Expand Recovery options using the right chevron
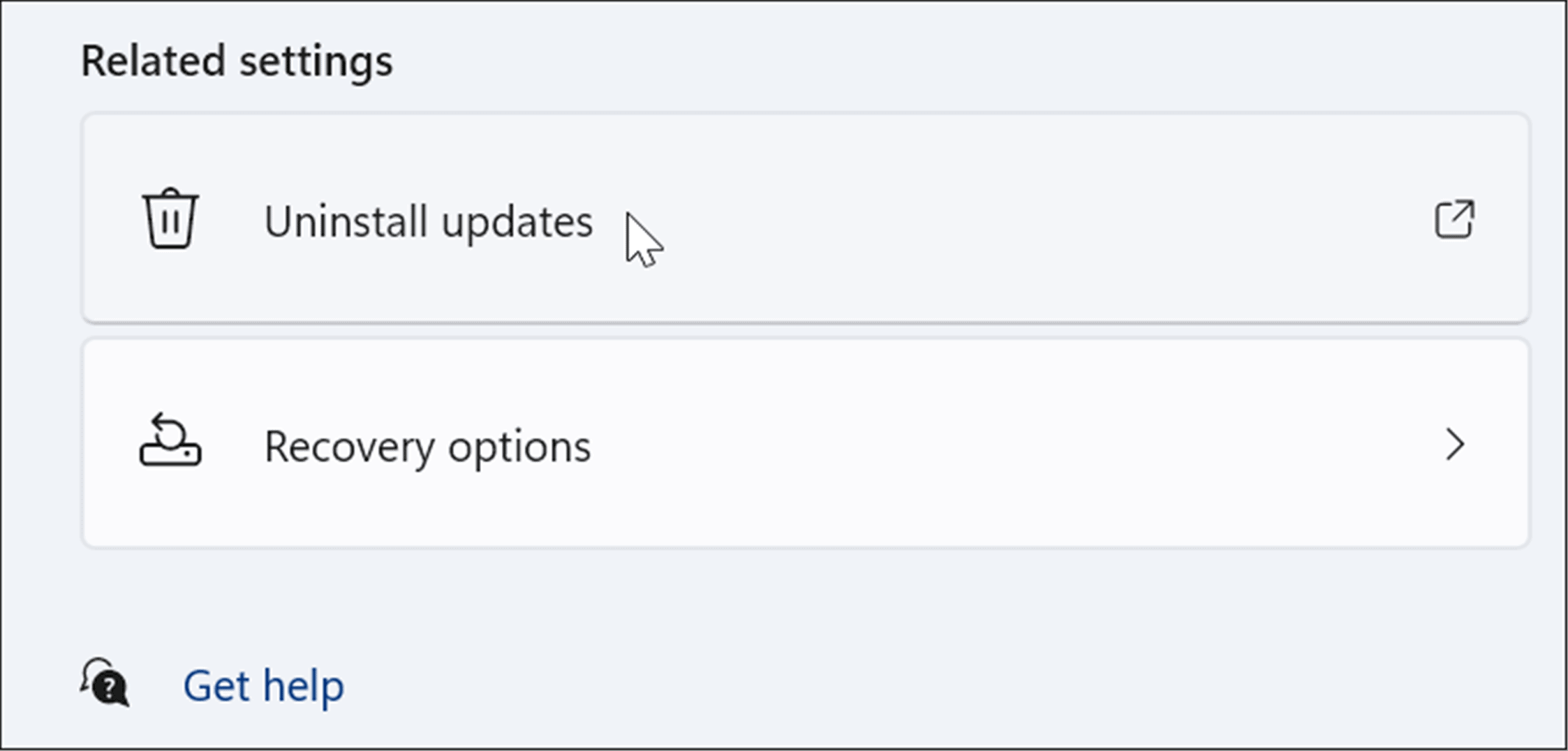 pos(1454,445)
